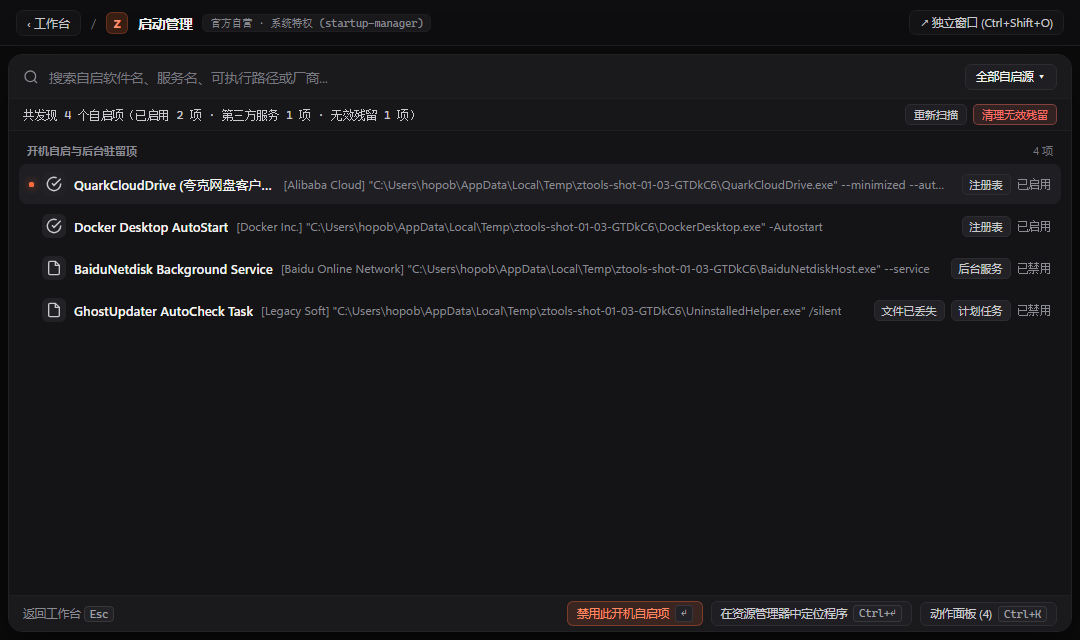Image resolution: width=1080 pixels, height=640 pixels.
Task: Select the BaiduNetdisk Background Service entry name
Action: point(173,269)
